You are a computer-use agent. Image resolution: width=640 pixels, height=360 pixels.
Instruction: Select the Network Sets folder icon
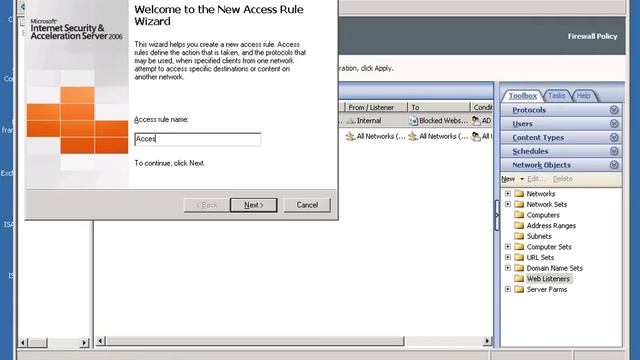(x=519, y=204)
